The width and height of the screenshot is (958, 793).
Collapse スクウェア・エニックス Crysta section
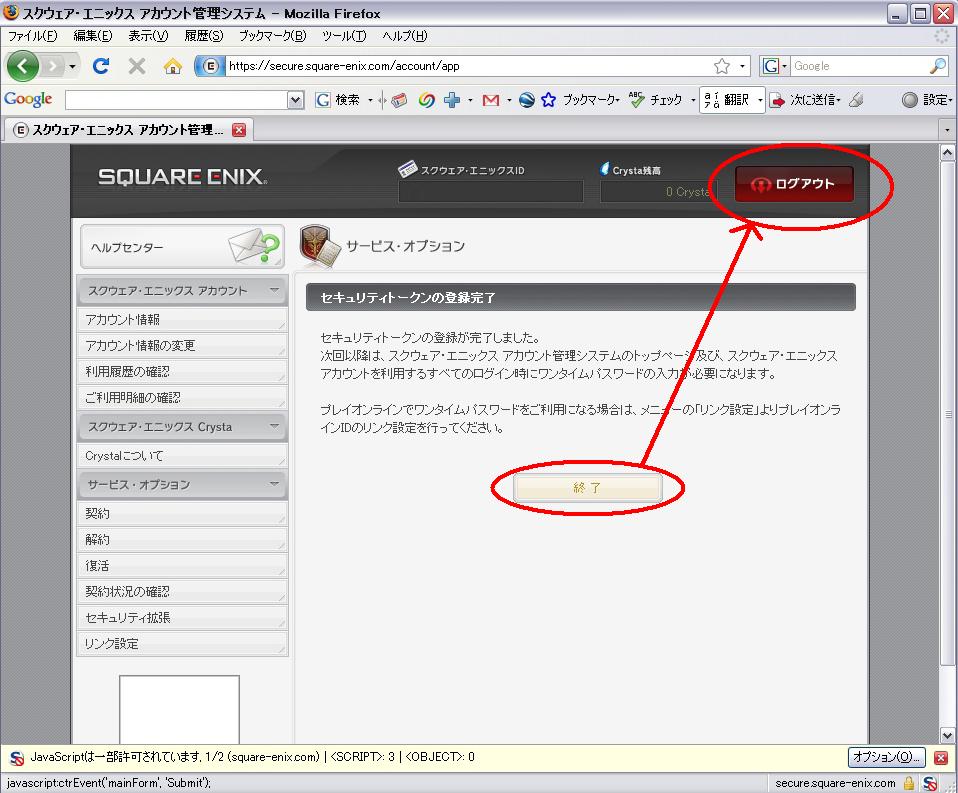(x=274, y=426)
